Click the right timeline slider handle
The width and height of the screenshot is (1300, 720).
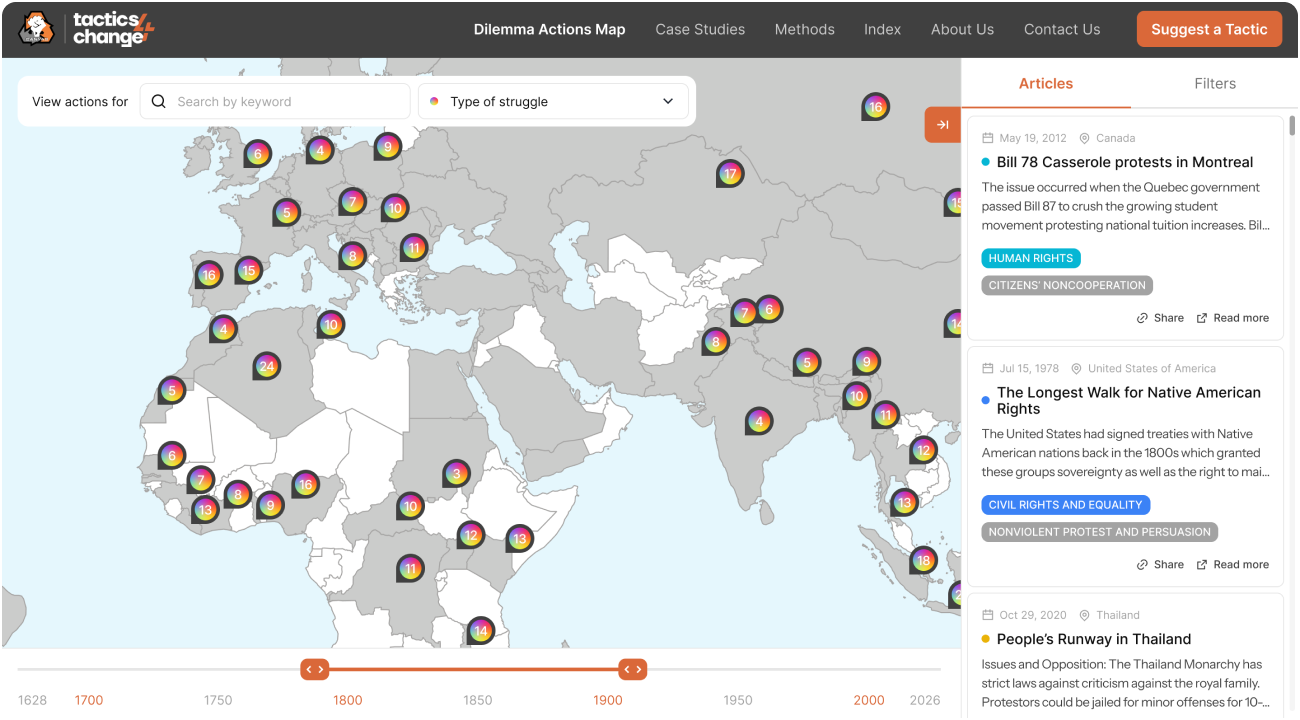coord(632,669)
